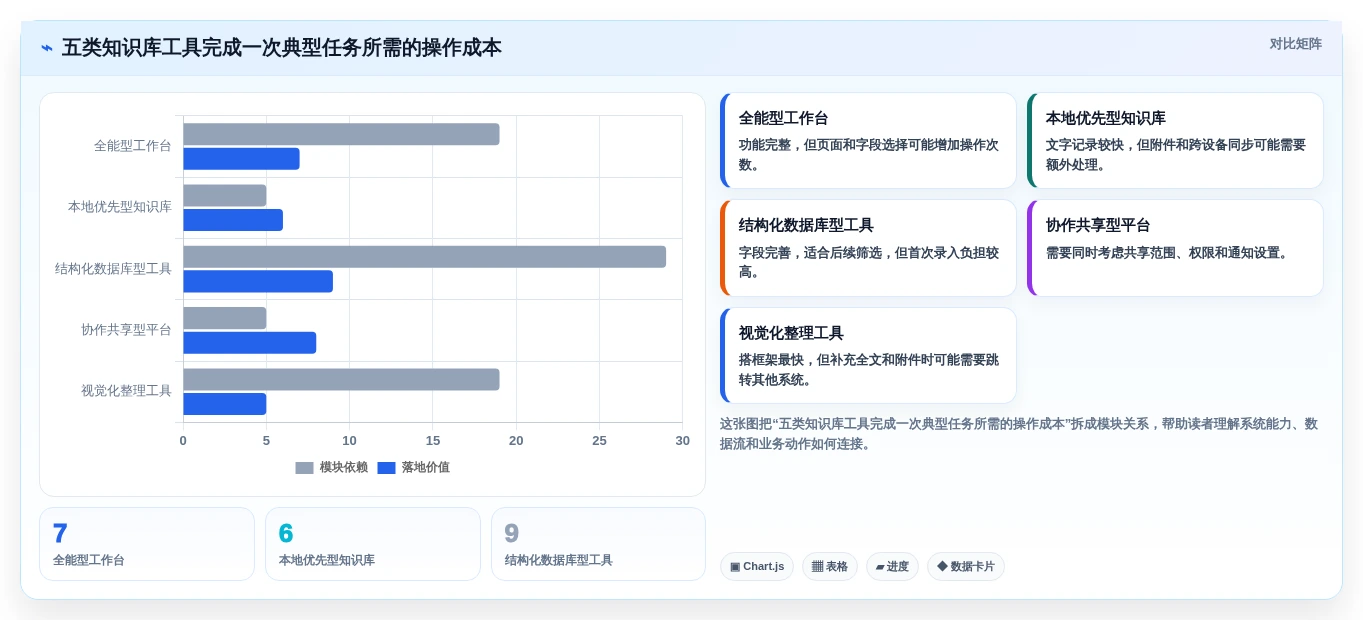1363x620 pixels.
Task: Click the summary paragraph starting with 这张图把
Action: pos(1019,434)
